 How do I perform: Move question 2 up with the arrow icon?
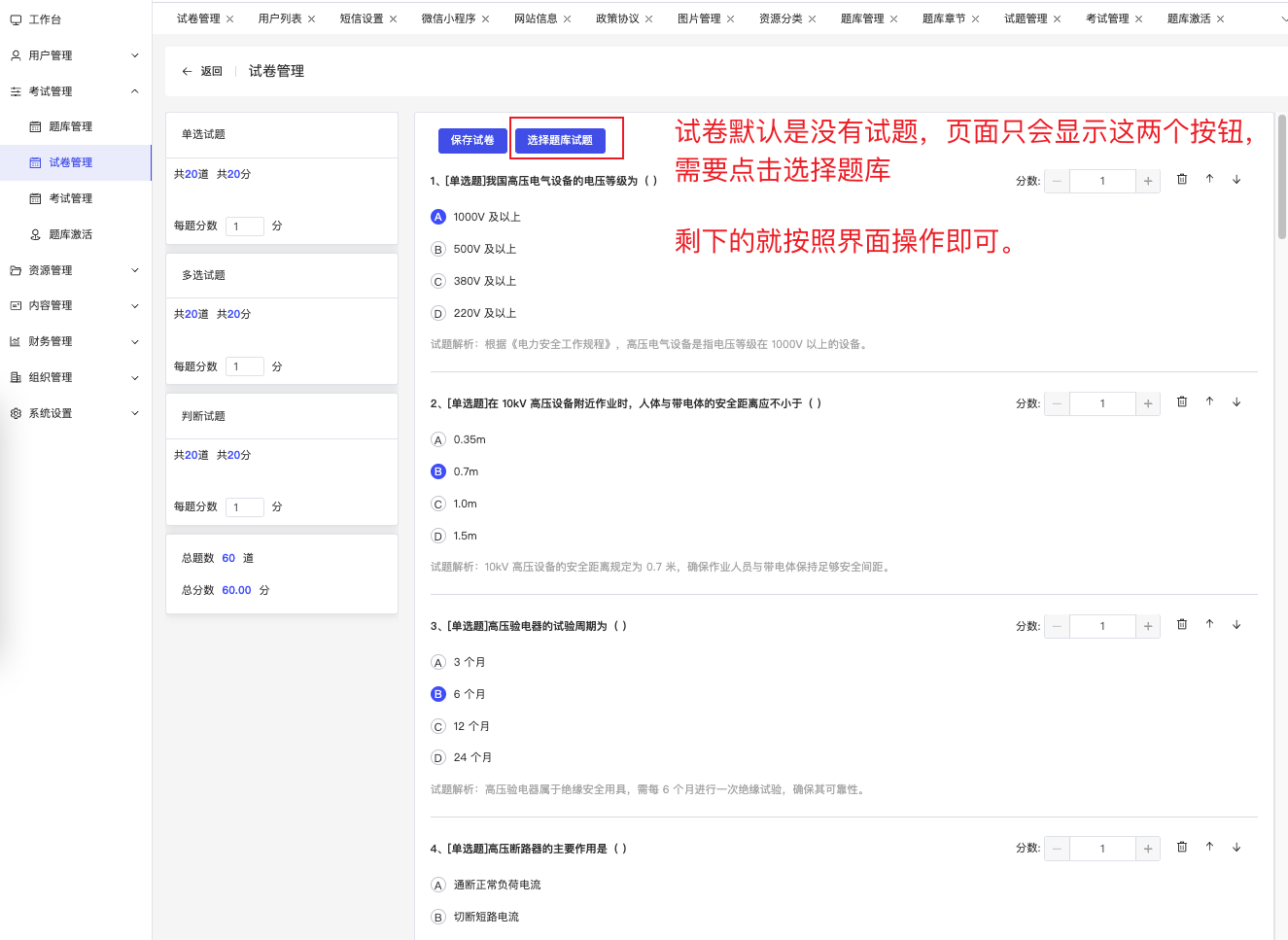point(1209,401)
